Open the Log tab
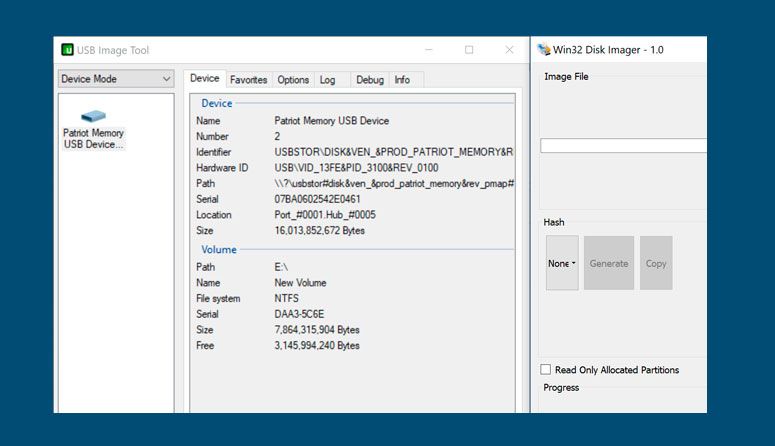This screenshot has width=775, height=446. click(x=327, y=80)
